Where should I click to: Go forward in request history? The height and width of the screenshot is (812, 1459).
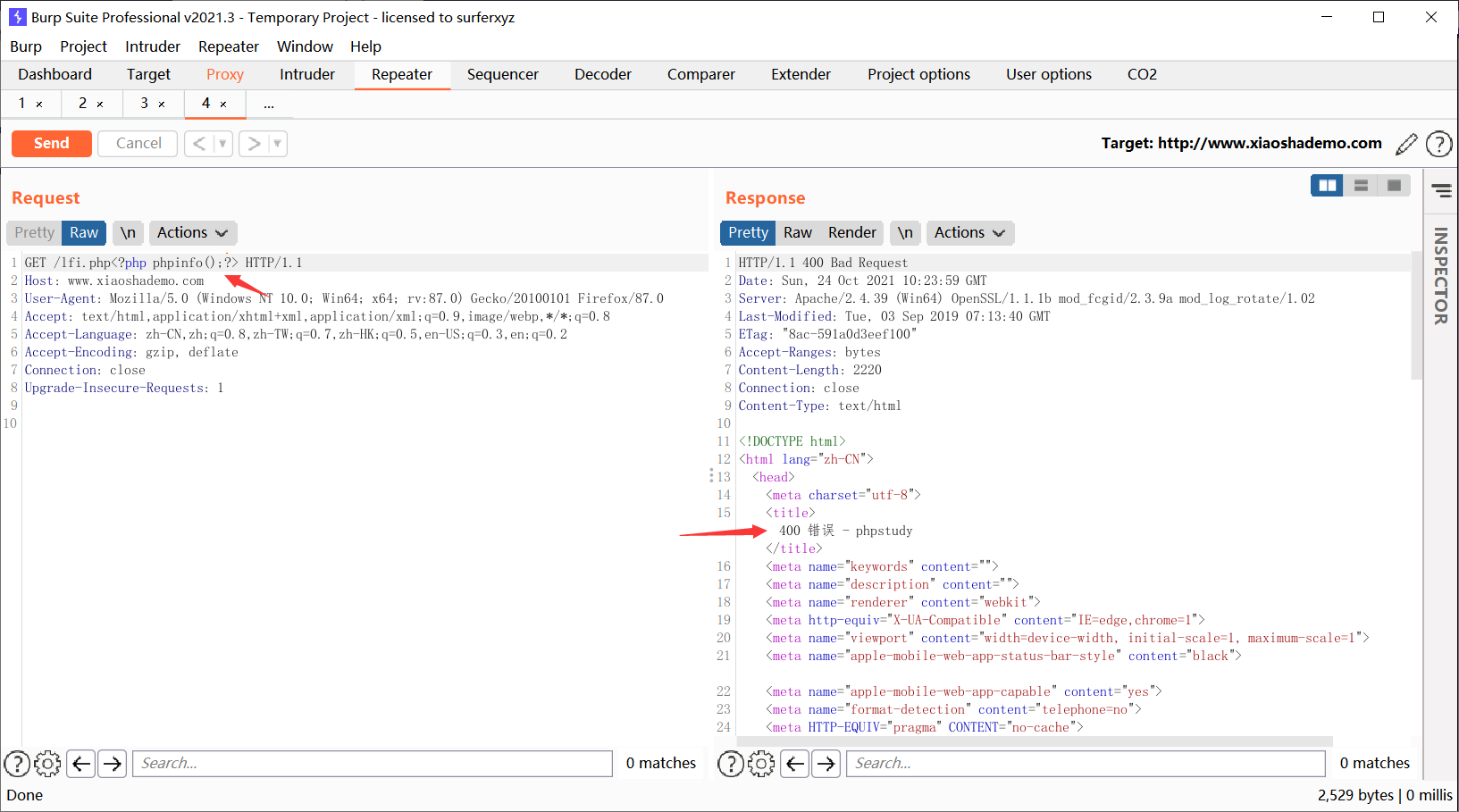254,144
